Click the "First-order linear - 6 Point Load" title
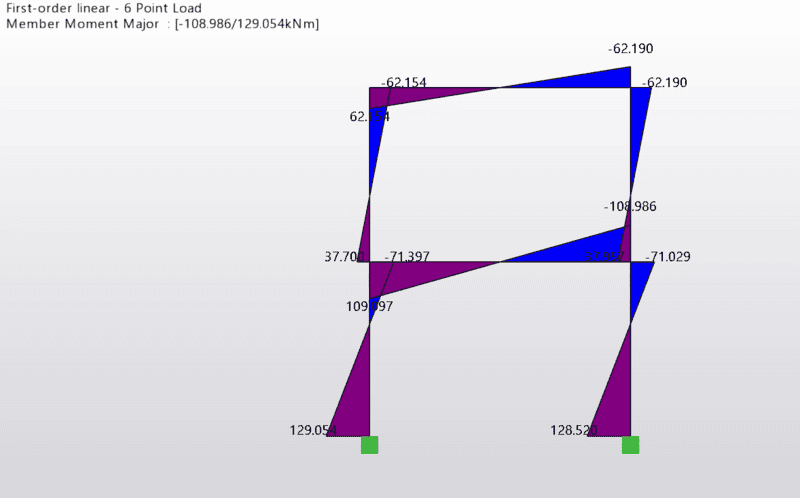Viewport: 800px width, 498px height. 104,8
